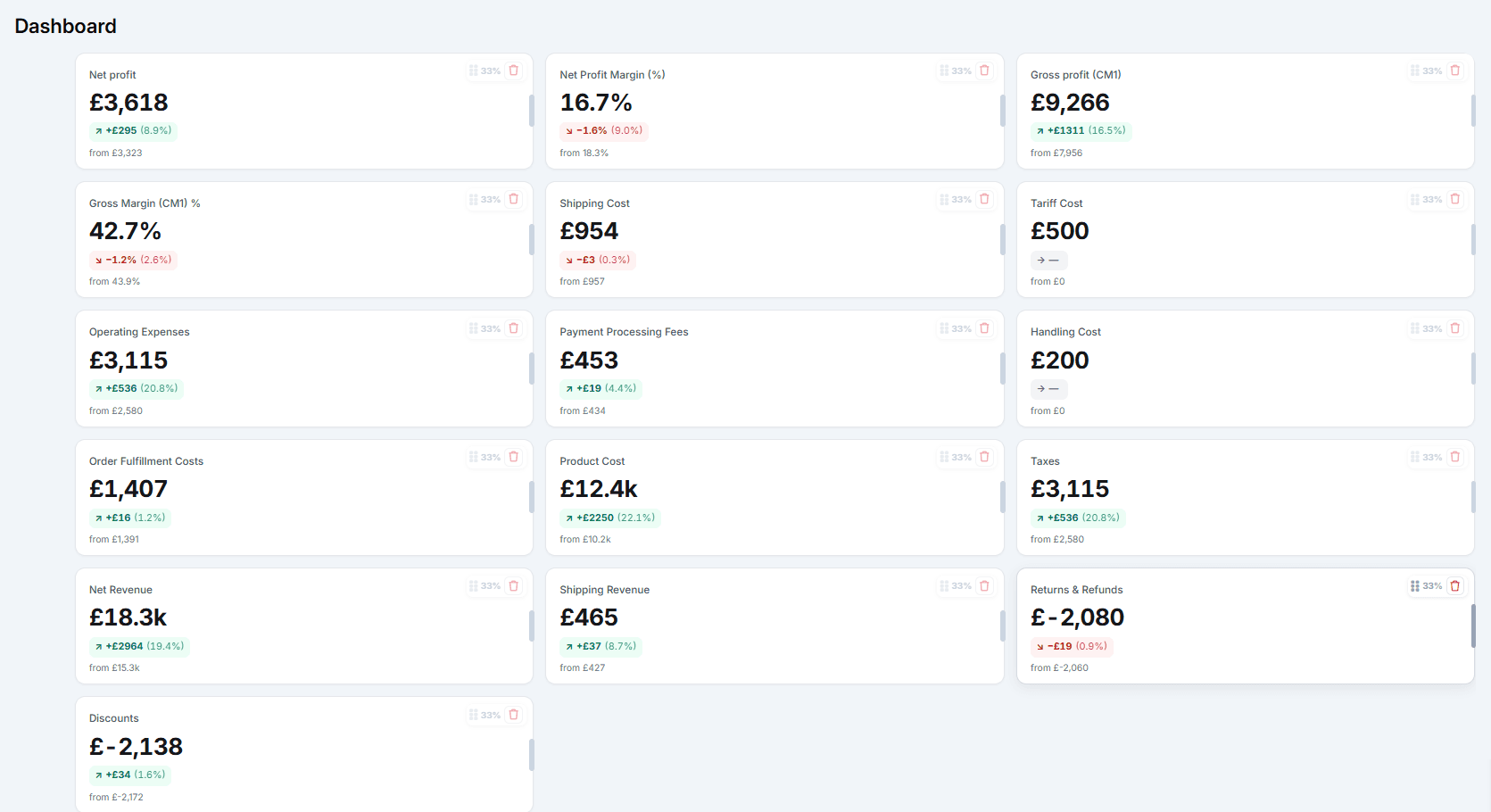This screenshot has width=1491, height=812.
Task: Delete the Net profit card
Action: click(514, 70)
